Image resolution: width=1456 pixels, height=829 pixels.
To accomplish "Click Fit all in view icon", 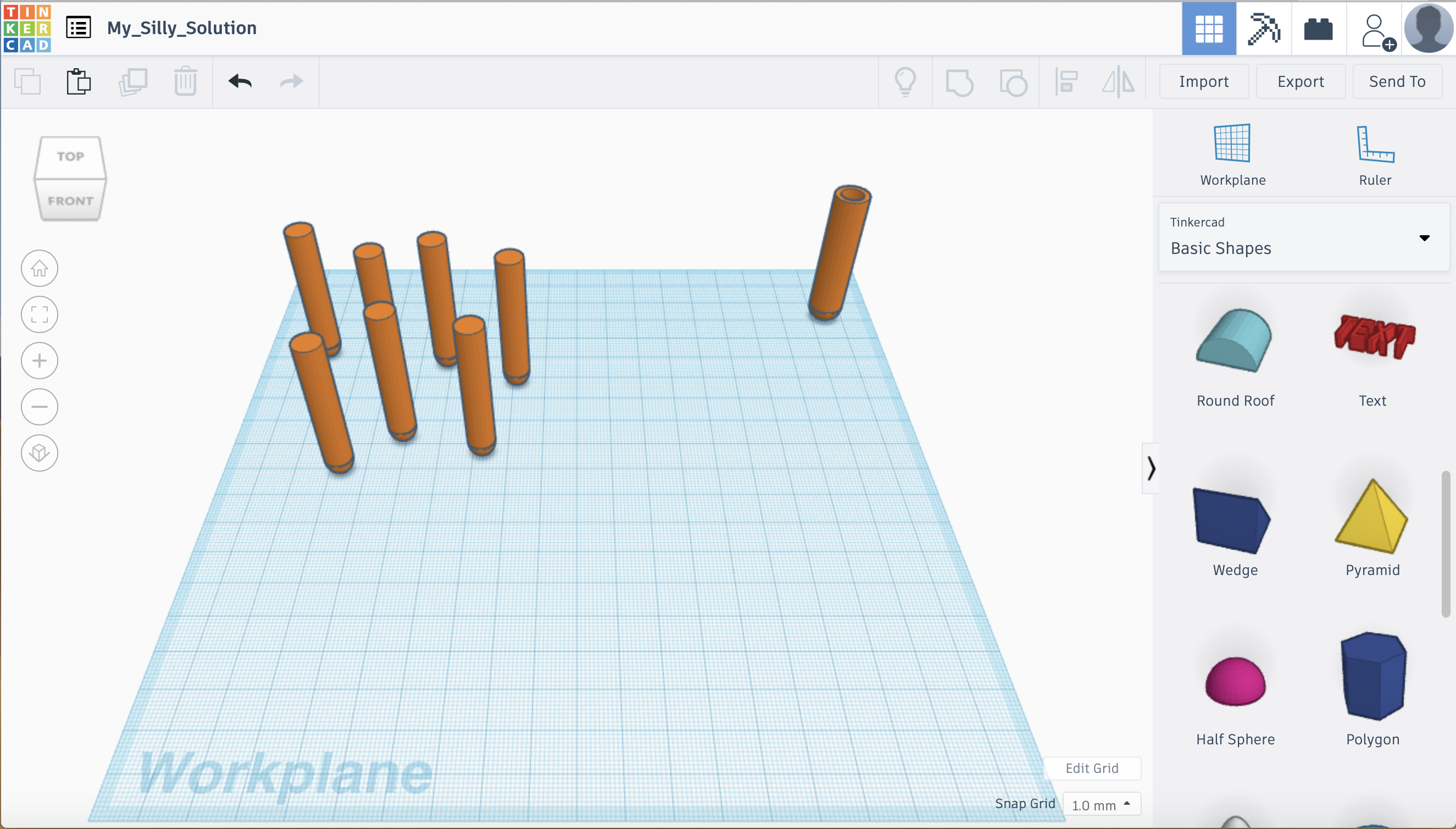I will (x=39, y=314).
